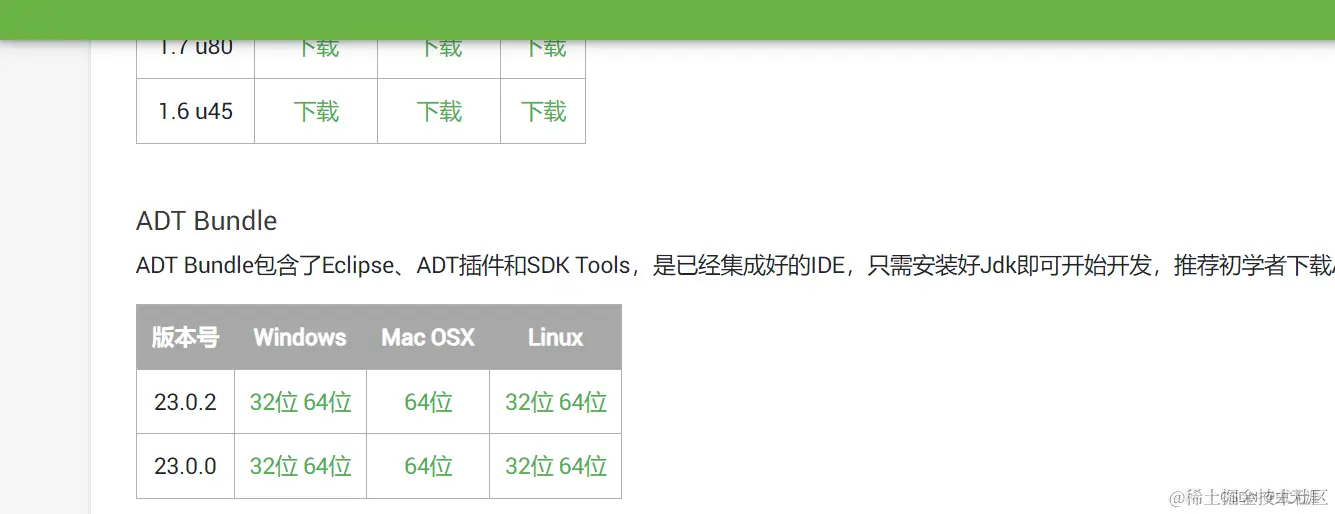Download Linux 64位 ADT Bundle version 23.0.2
This screenshot has height=514, width=1335.
point(583,402)
